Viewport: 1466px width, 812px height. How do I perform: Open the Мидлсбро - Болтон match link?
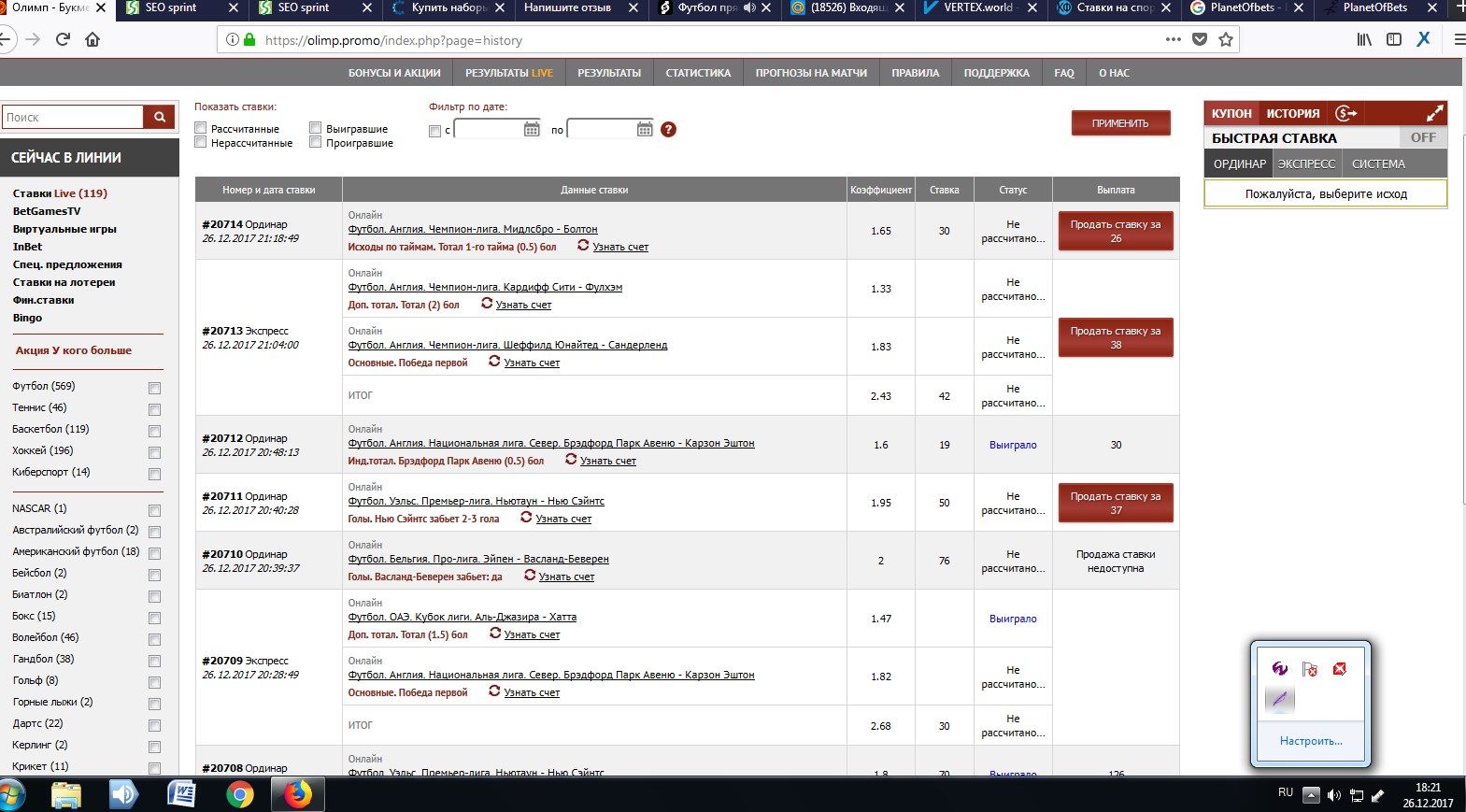(x=473, y=229)
